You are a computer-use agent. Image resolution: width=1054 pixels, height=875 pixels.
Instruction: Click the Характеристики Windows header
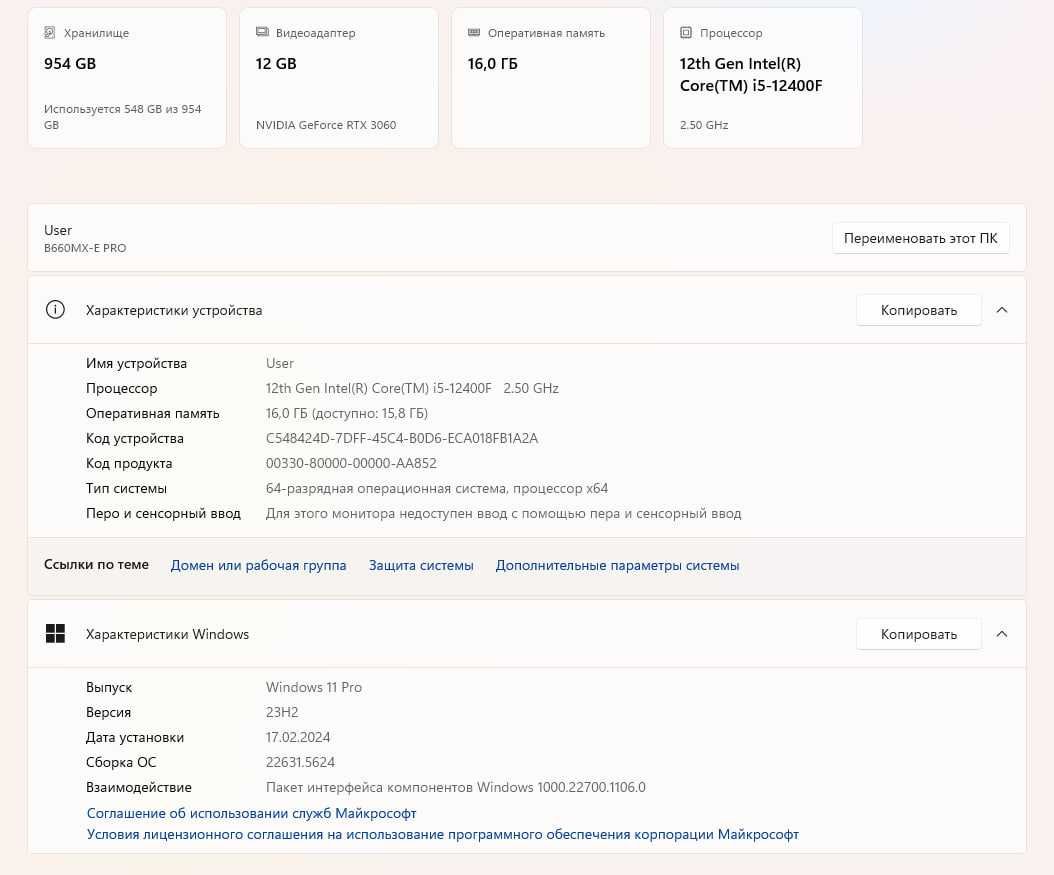527,634
